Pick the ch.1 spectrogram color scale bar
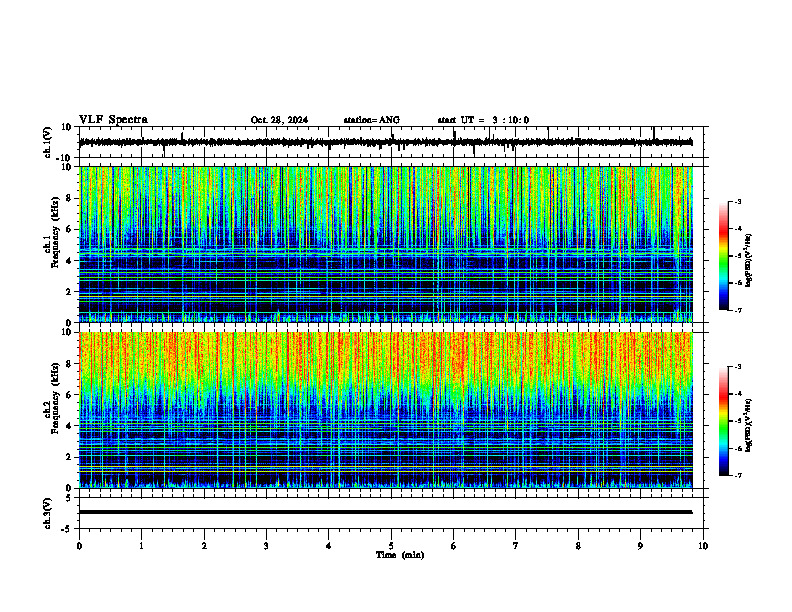 (x=724, y=256)
